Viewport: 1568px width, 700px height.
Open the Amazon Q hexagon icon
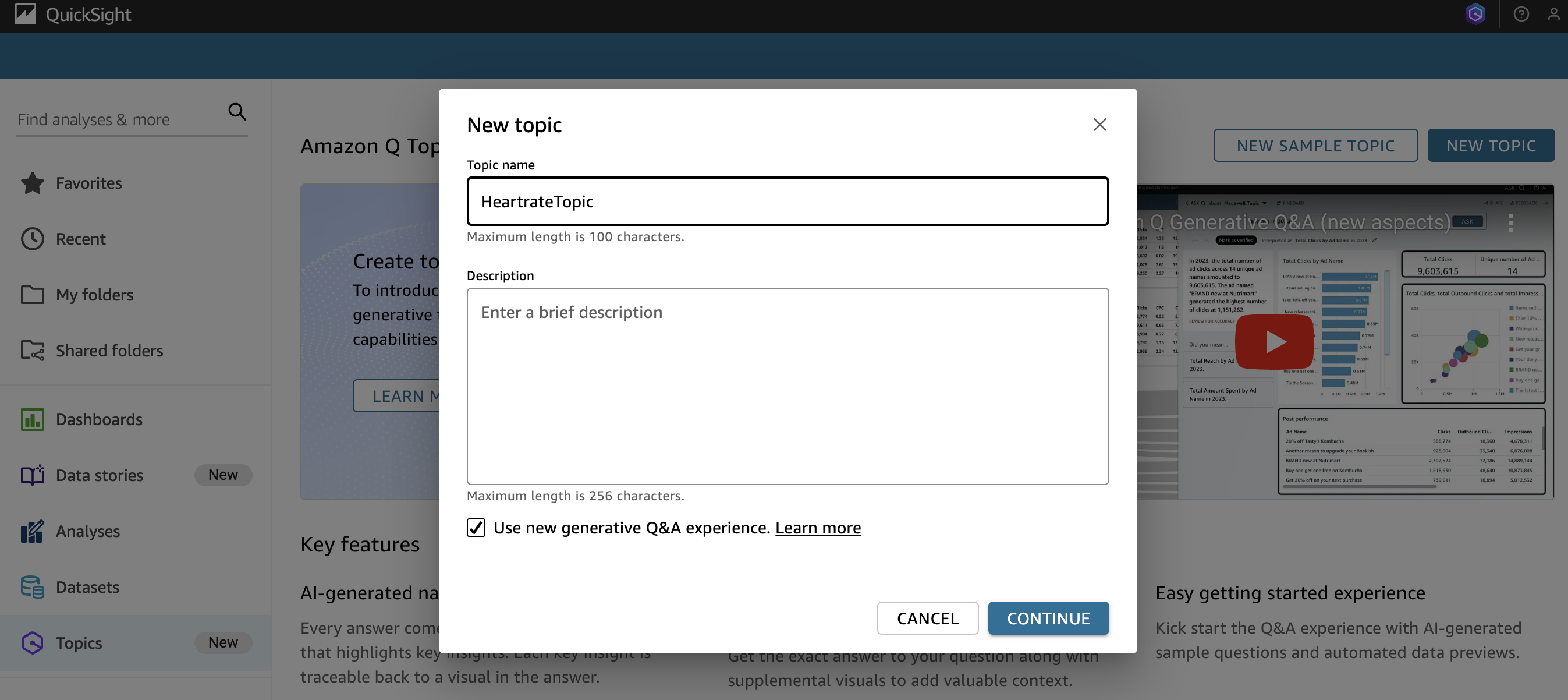point(1475,14)
